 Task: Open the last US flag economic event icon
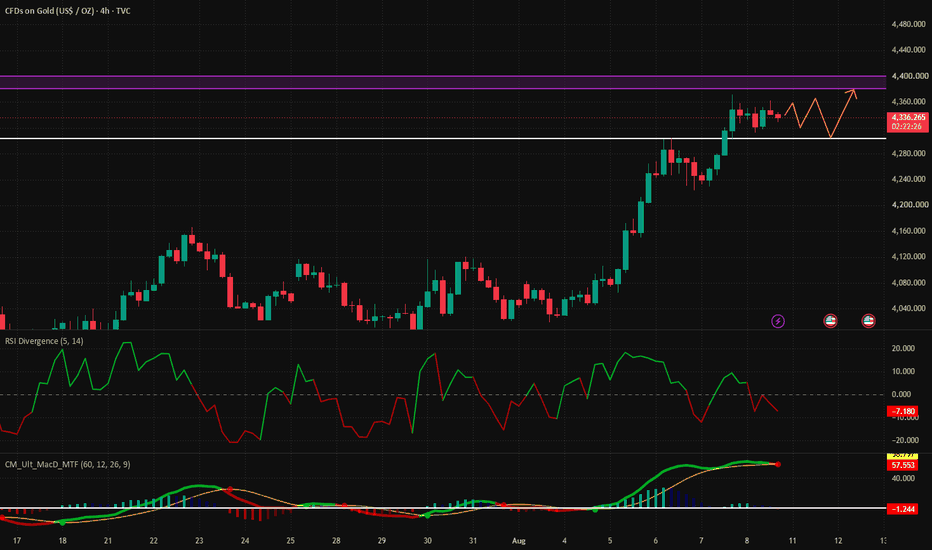pos(868,321)
